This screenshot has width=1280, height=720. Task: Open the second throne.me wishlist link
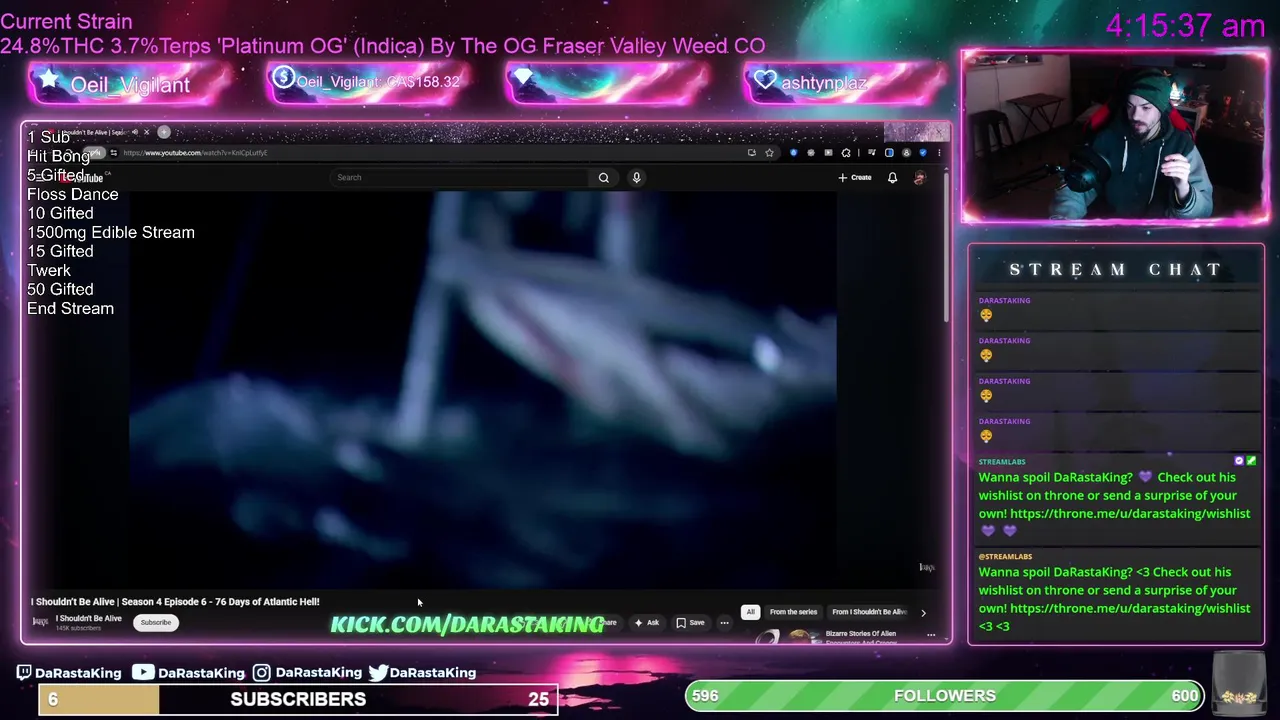click(1130, 608)
